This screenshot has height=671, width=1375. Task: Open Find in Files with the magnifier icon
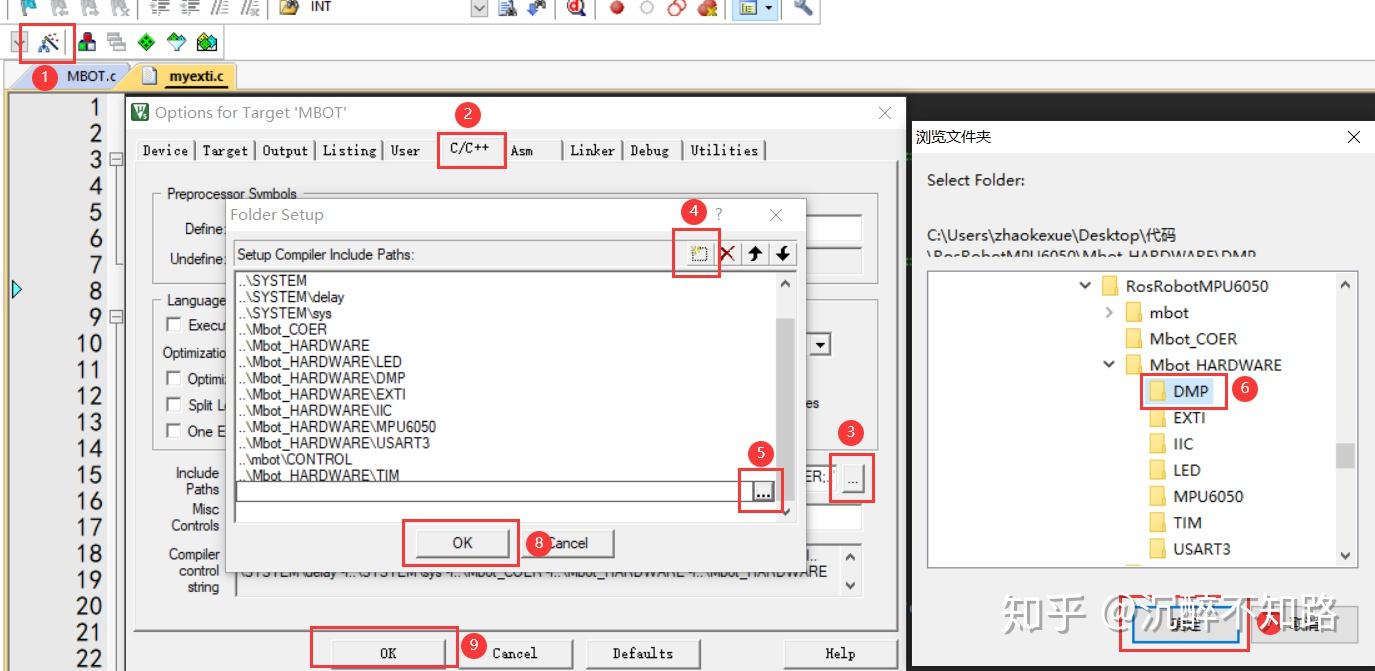pyautogui.click(x=576, y=8)
